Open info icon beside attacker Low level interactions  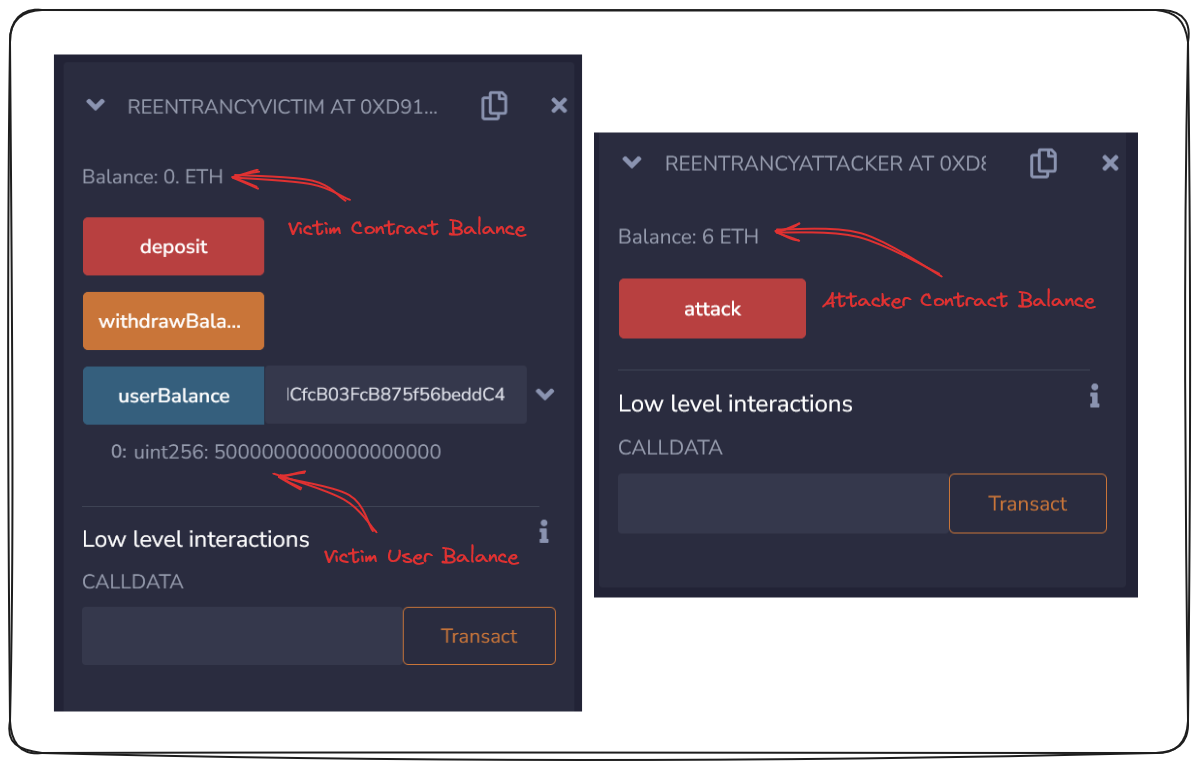(1095, 396)
